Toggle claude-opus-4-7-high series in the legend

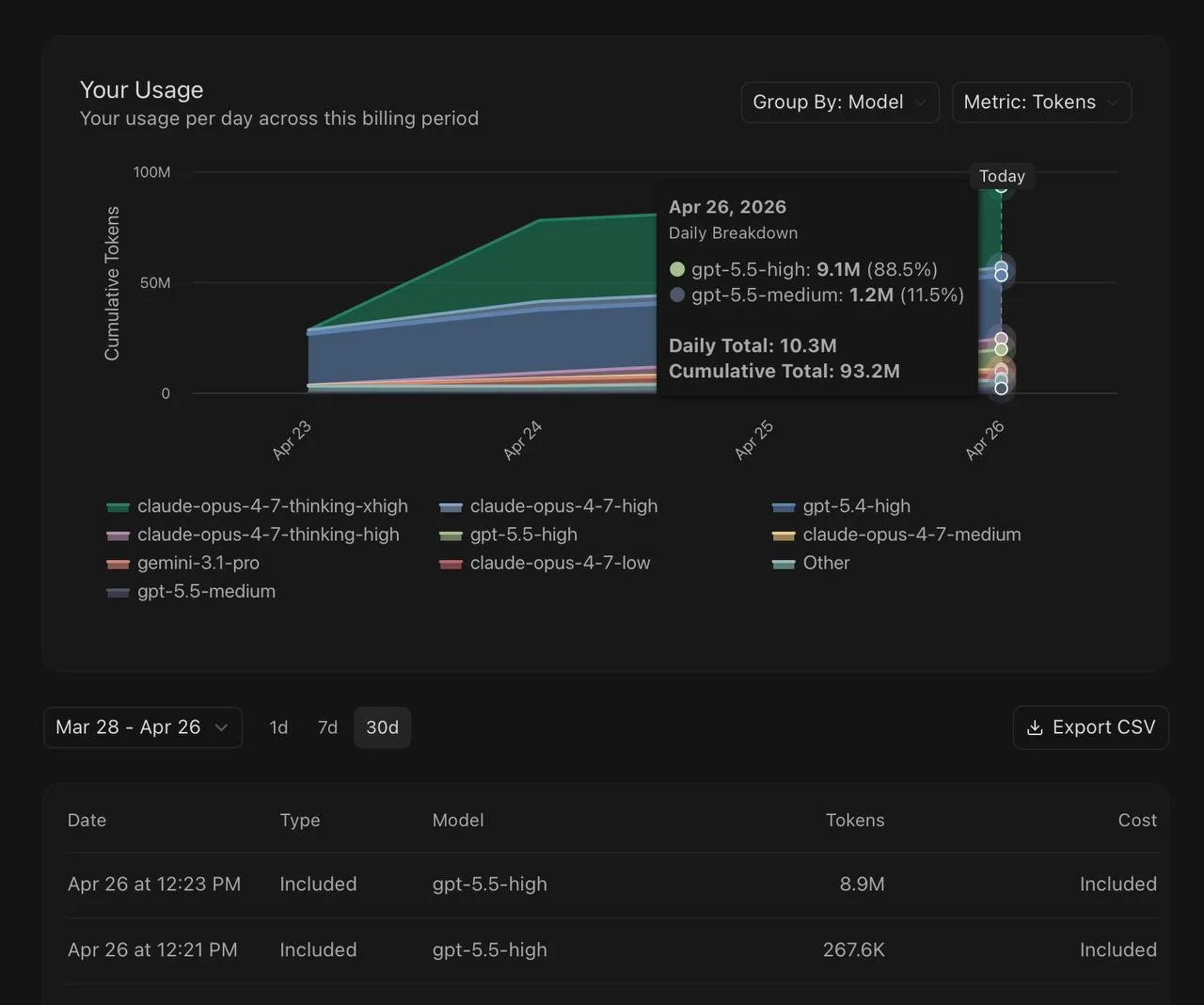coord(548,506)
